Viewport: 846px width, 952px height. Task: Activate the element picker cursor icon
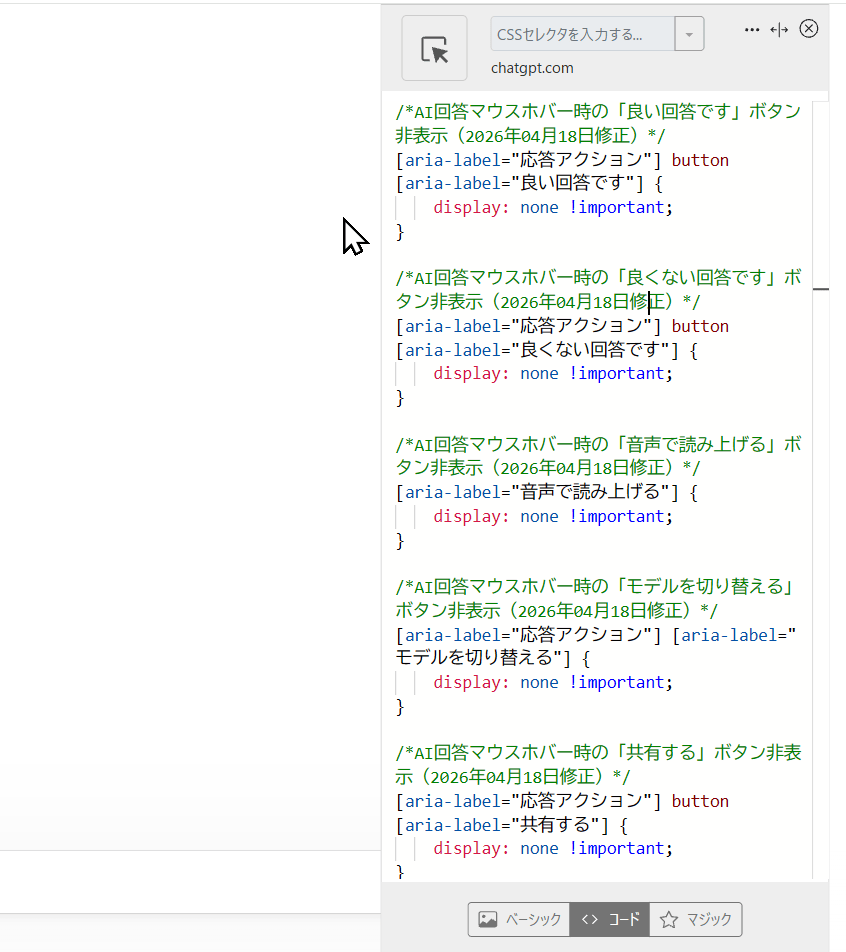pos(434,49)
